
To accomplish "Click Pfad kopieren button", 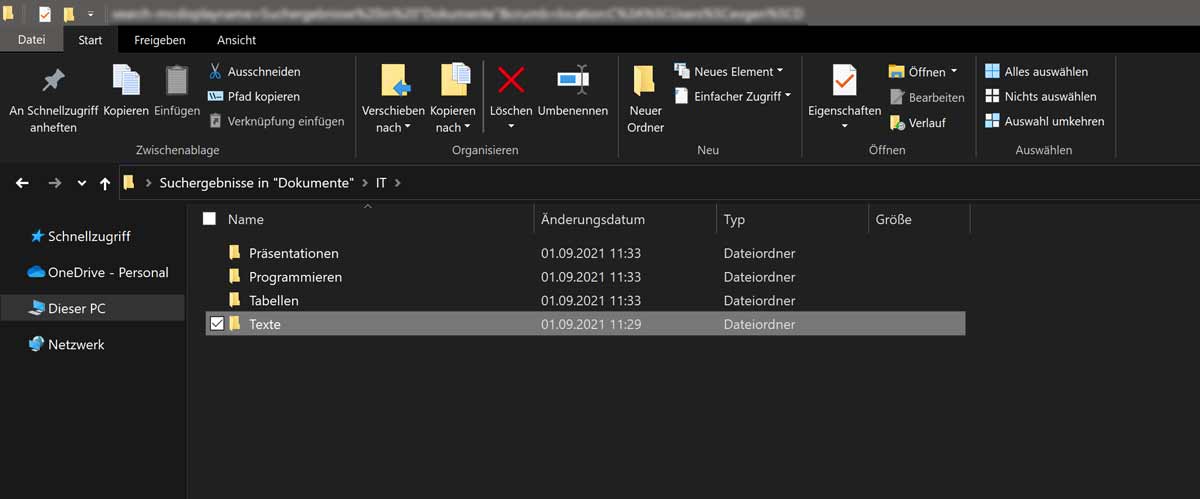I will pos(254,97).
